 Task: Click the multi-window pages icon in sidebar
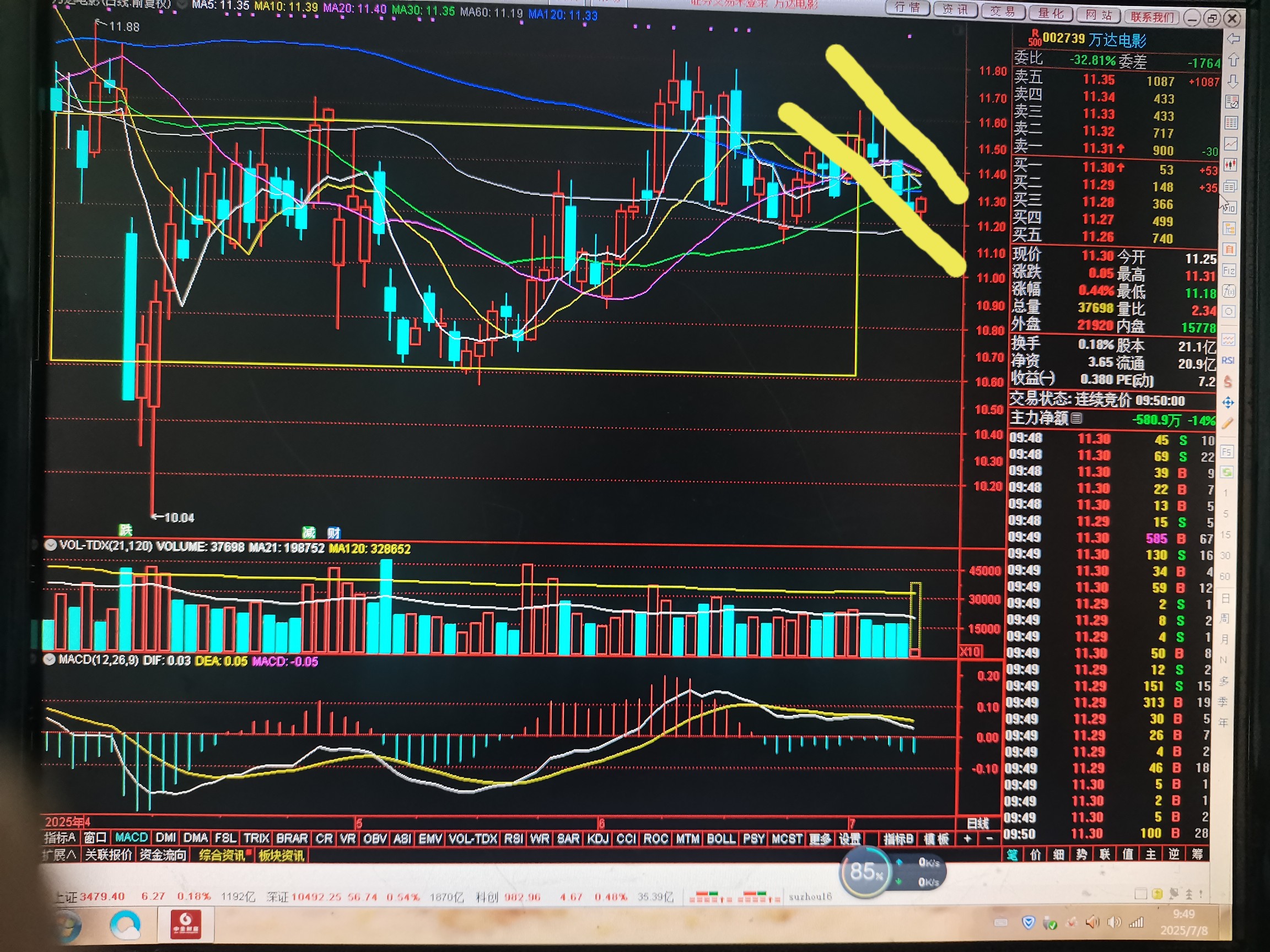pos(1230,187)
